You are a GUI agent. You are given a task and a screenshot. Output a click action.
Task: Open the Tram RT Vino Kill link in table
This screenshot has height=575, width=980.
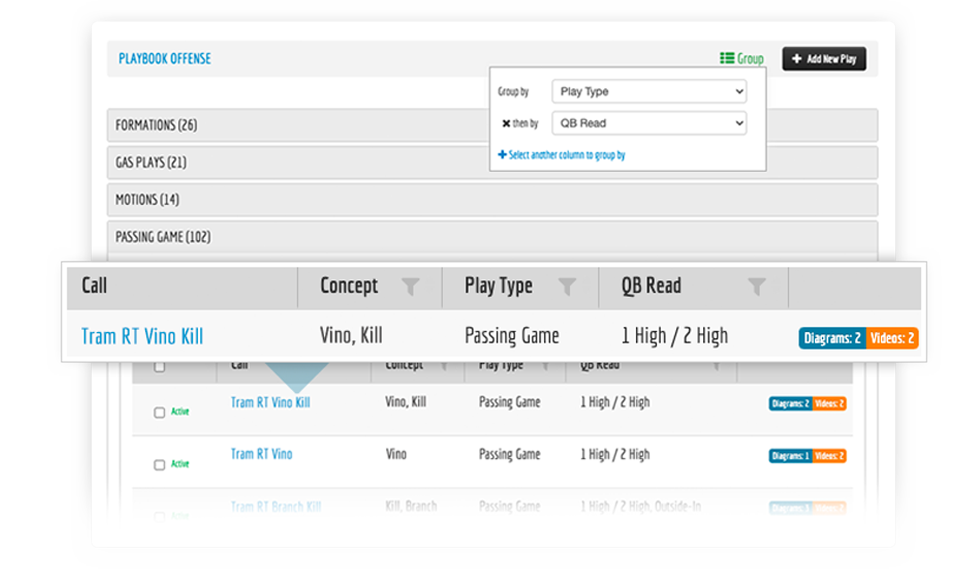click(x=270, y=402)
